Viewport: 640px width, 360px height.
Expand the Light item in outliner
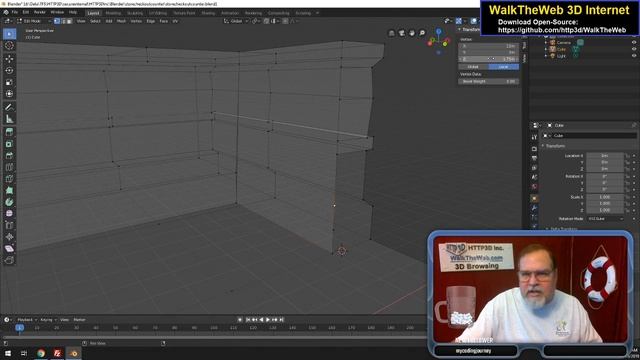pos(546,56)
